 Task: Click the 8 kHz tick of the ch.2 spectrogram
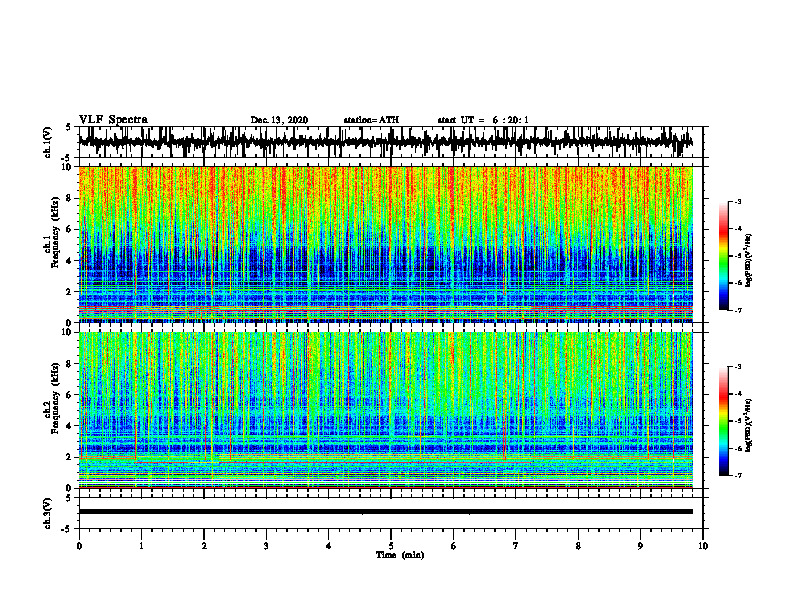(69, 364)
